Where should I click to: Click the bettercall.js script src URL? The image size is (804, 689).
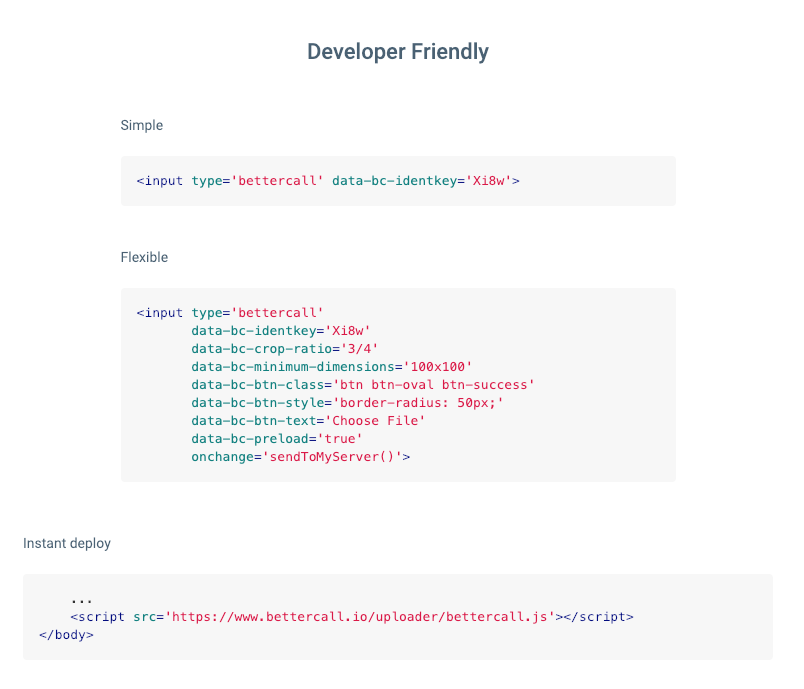coord(359,617)
